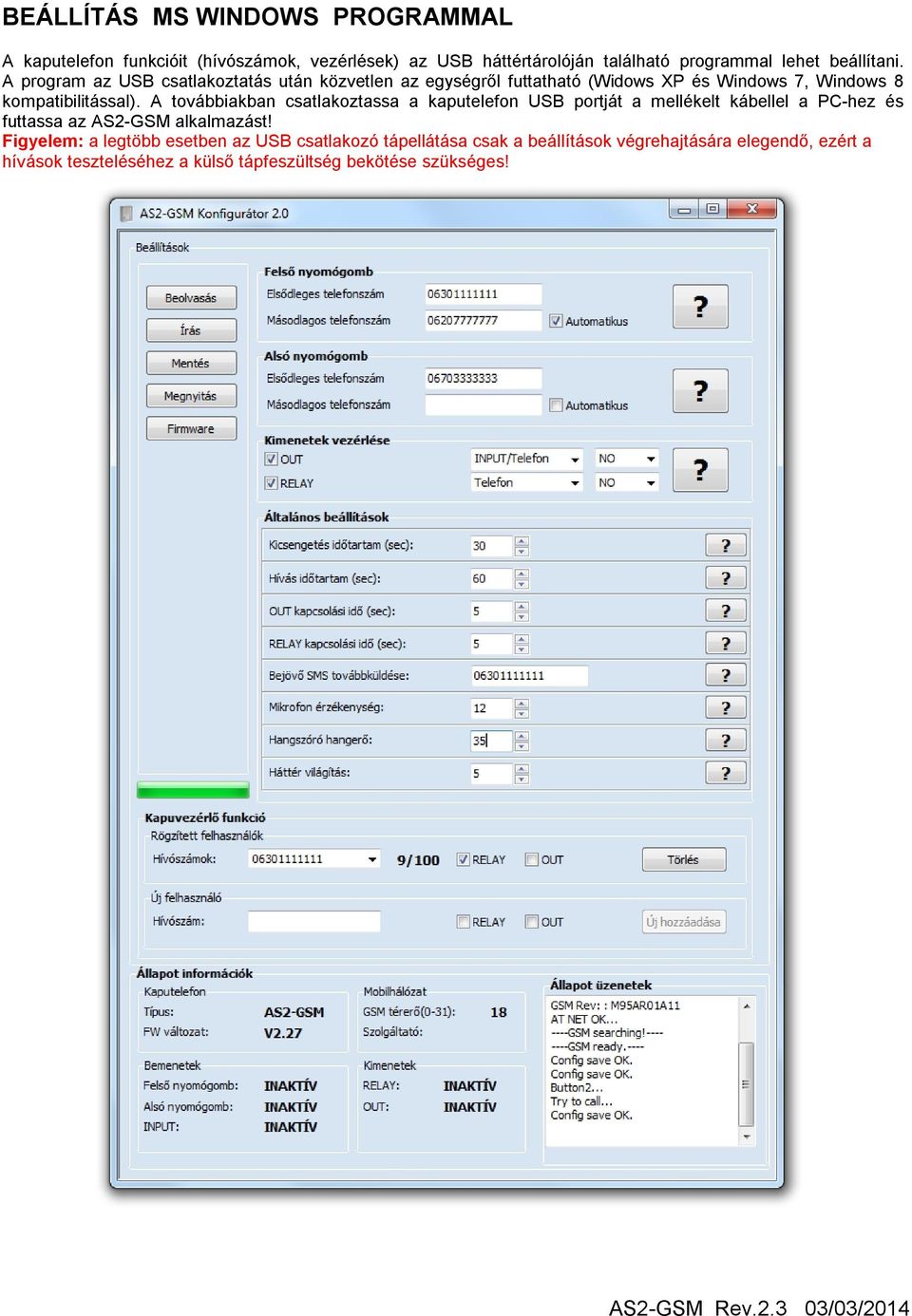Click the RELAY kapcsolási idő spinner arrows
This screenshot has width=912, height=1316.
click(x=522, y=644)
